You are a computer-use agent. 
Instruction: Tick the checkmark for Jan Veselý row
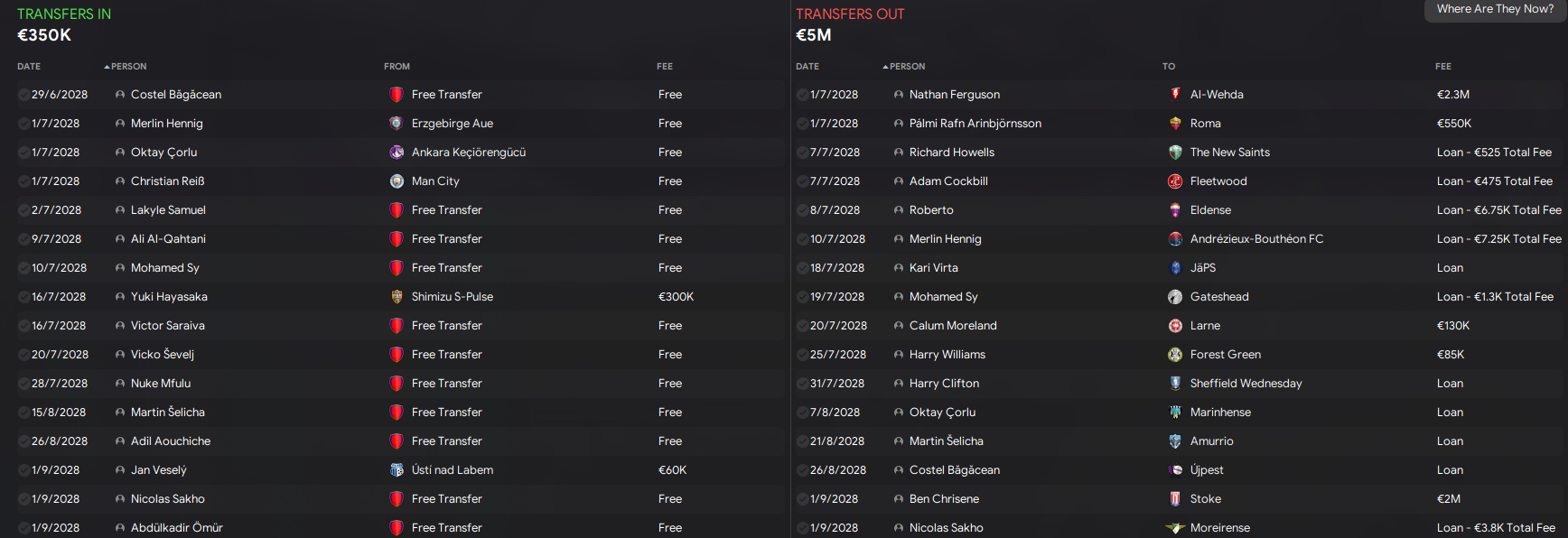[x=23, y=470]
